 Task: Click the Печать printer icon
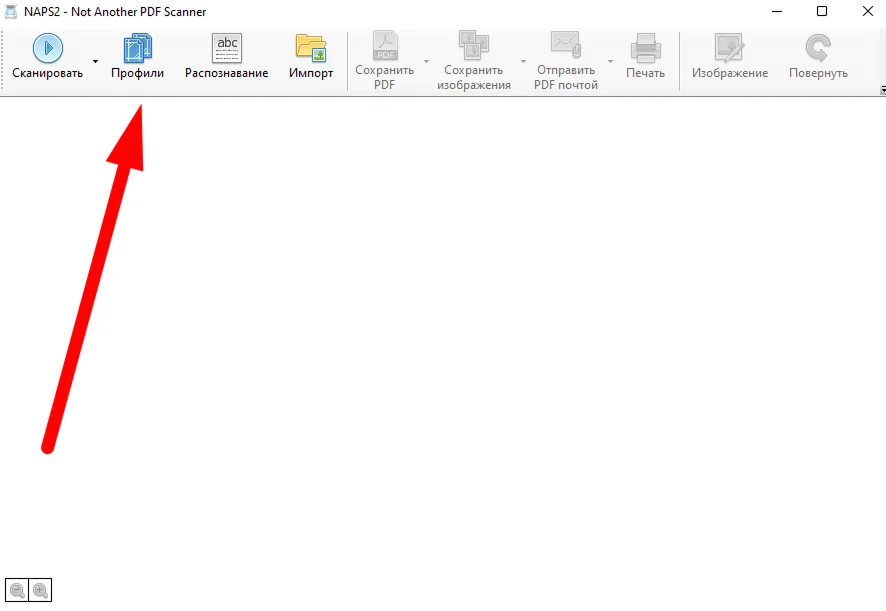pyautogui.click(x=645, y=48)
